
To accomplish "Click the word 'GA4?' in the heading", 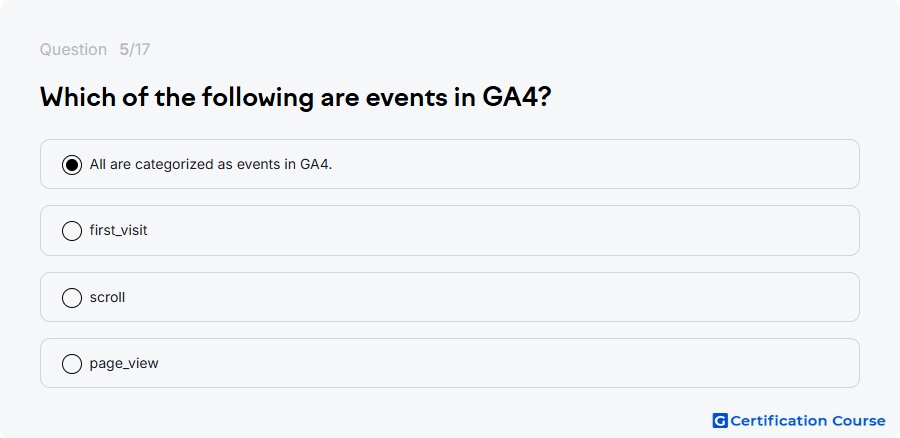I will (517, 98).
